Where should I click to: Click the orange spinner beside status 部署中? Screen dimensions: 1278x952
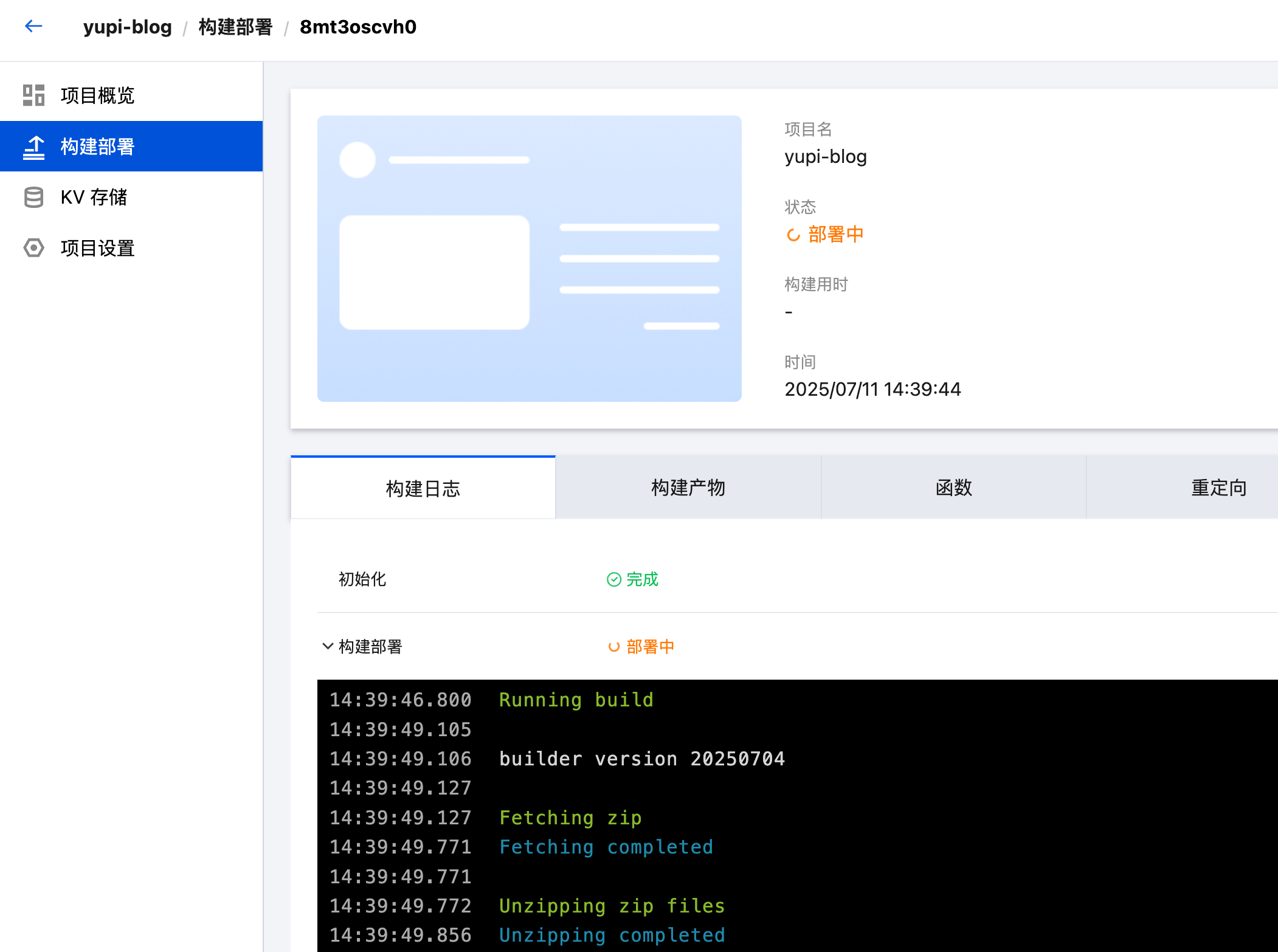793,235
